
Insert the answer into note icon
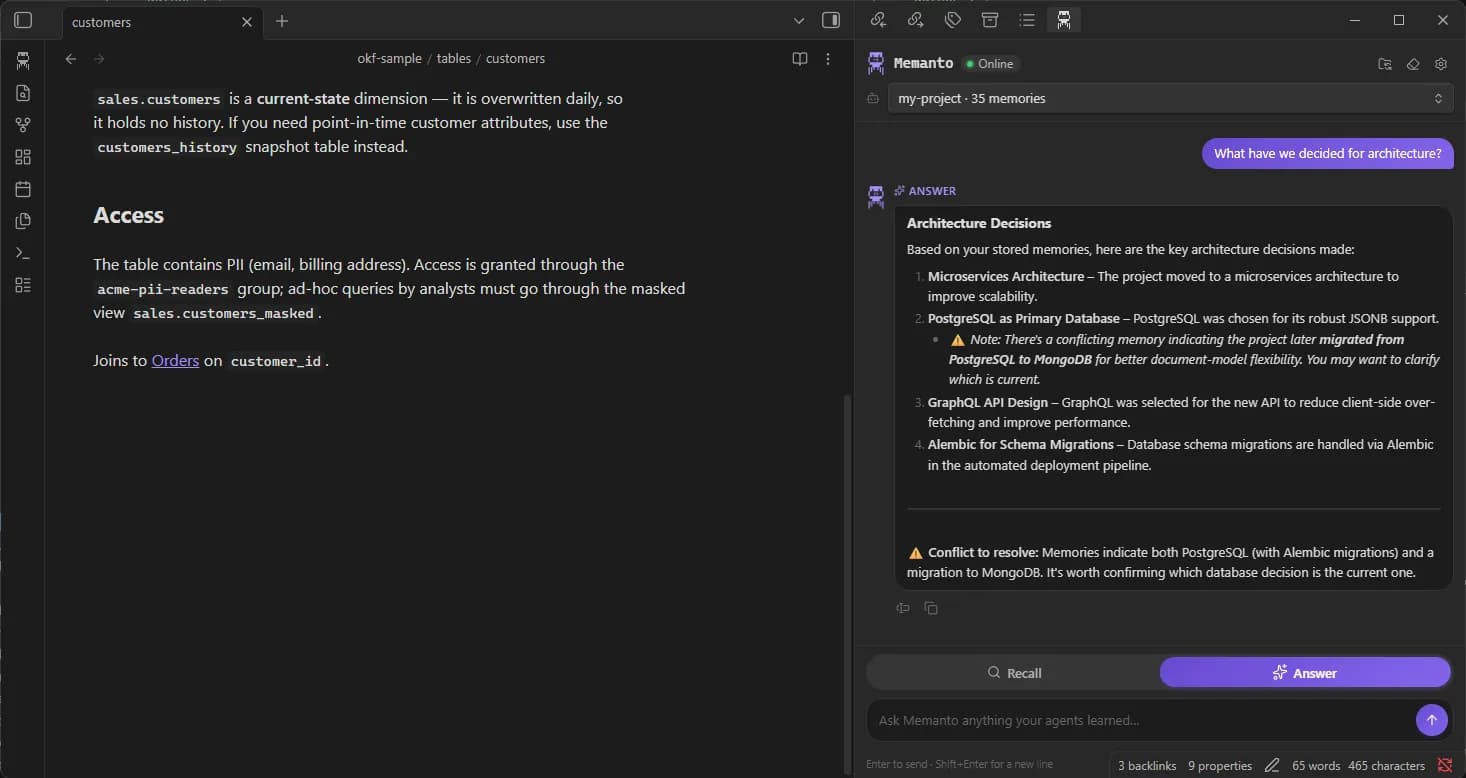[903, 608]
